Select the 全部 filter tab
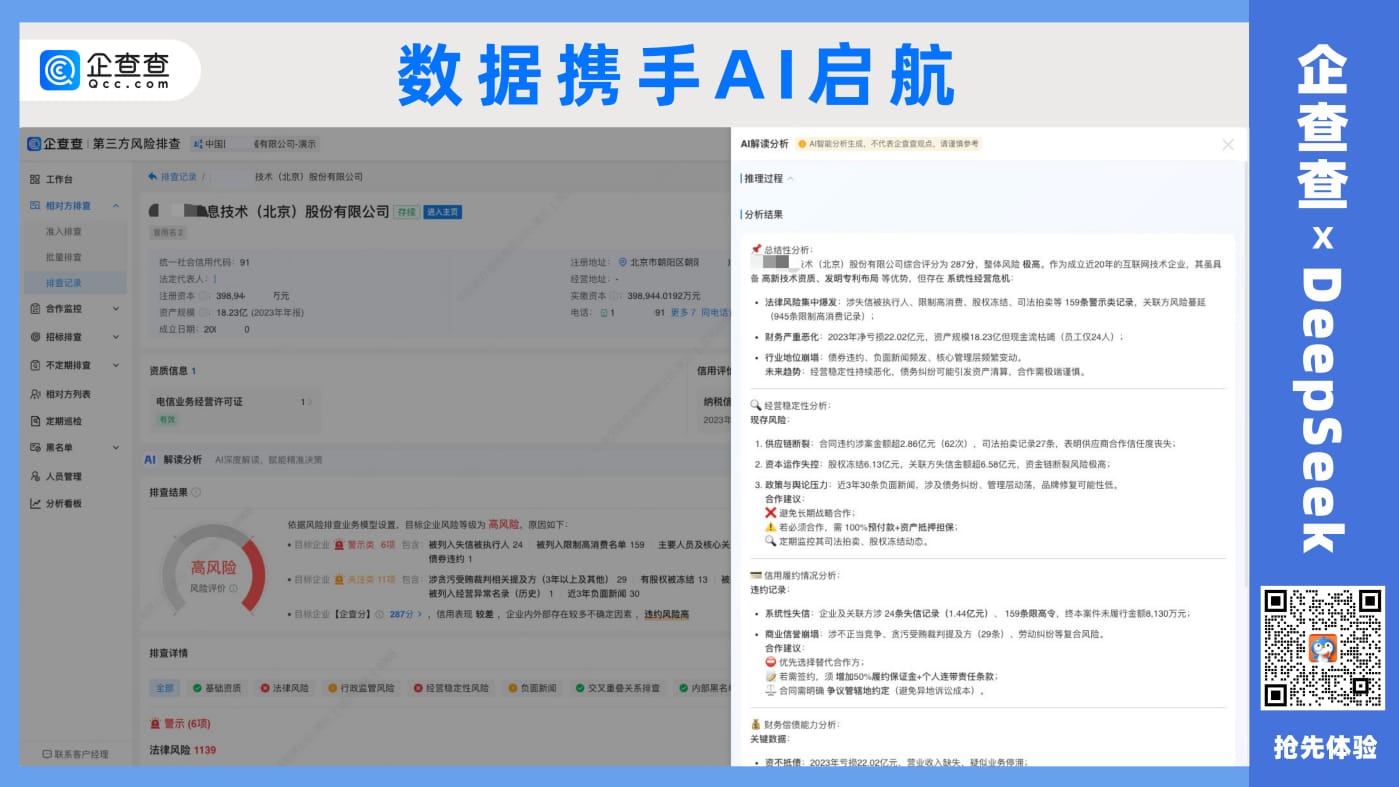Viewport: 1399px width, 787px height. pyautogui.click(x=164, y=688)
